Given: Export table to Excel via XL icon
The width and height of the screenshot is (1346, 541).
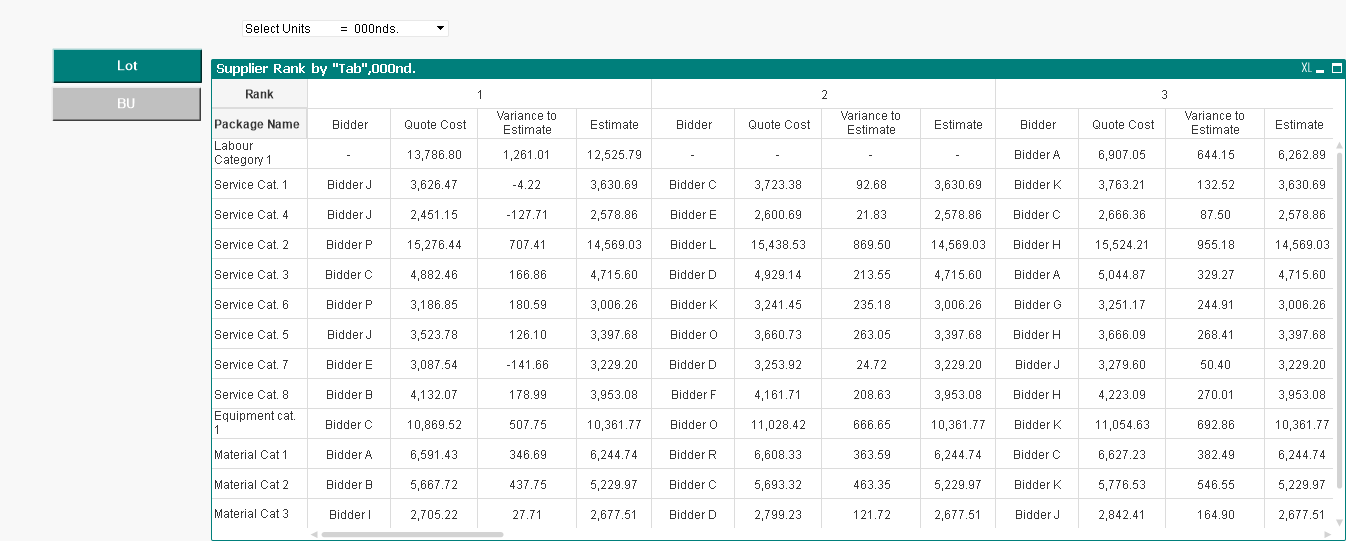Looking at the screenshot, I should pos(1306,69).
